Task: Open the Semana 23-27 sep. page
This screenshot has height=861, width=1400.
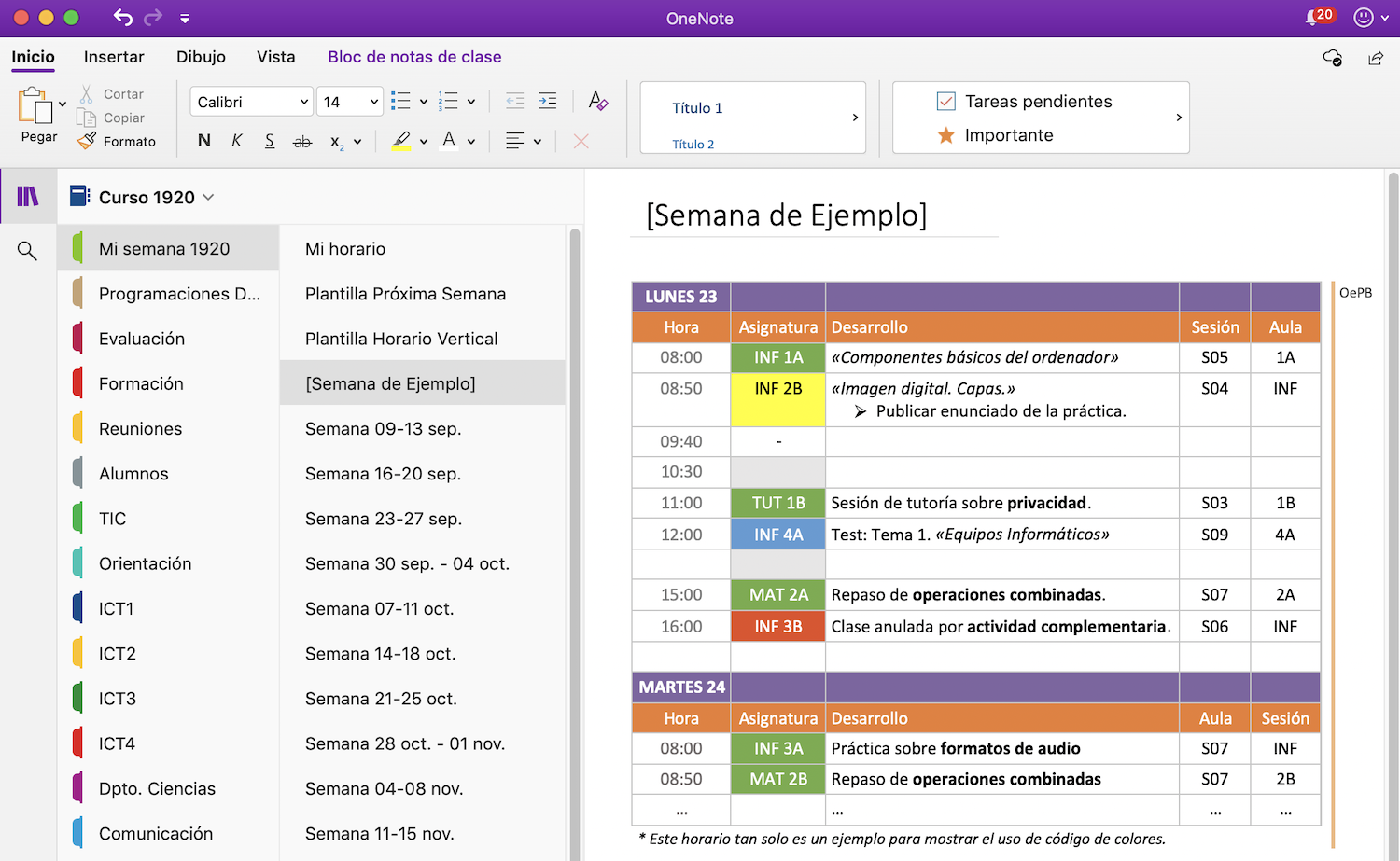Action: click(x=422, y=519)
